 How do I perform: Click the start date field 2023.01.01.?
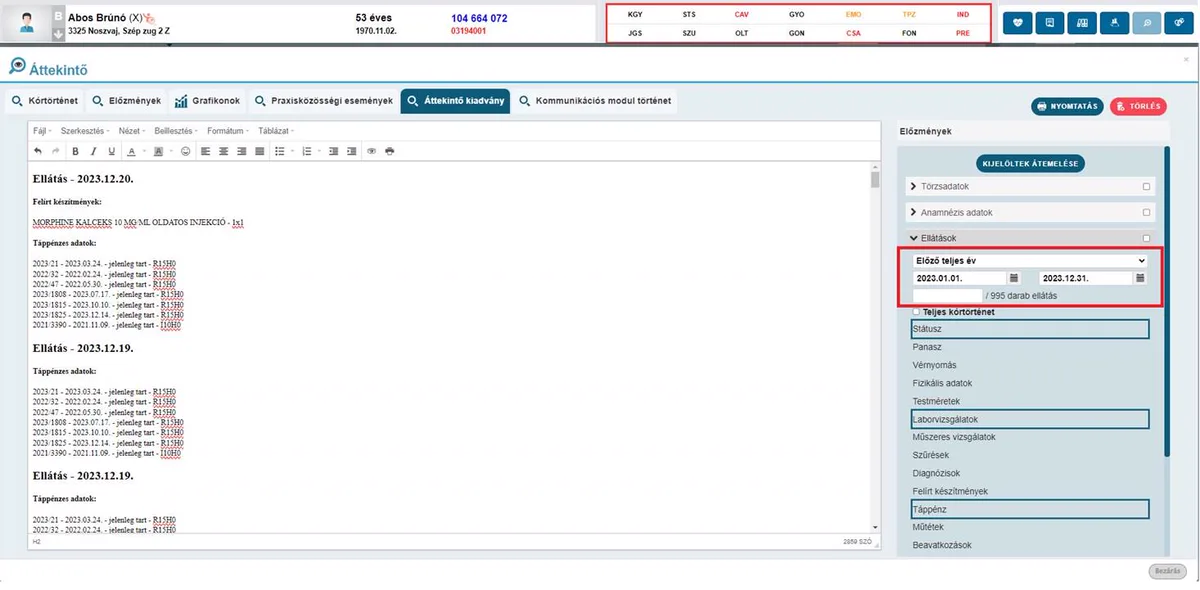tap(958, 278)
